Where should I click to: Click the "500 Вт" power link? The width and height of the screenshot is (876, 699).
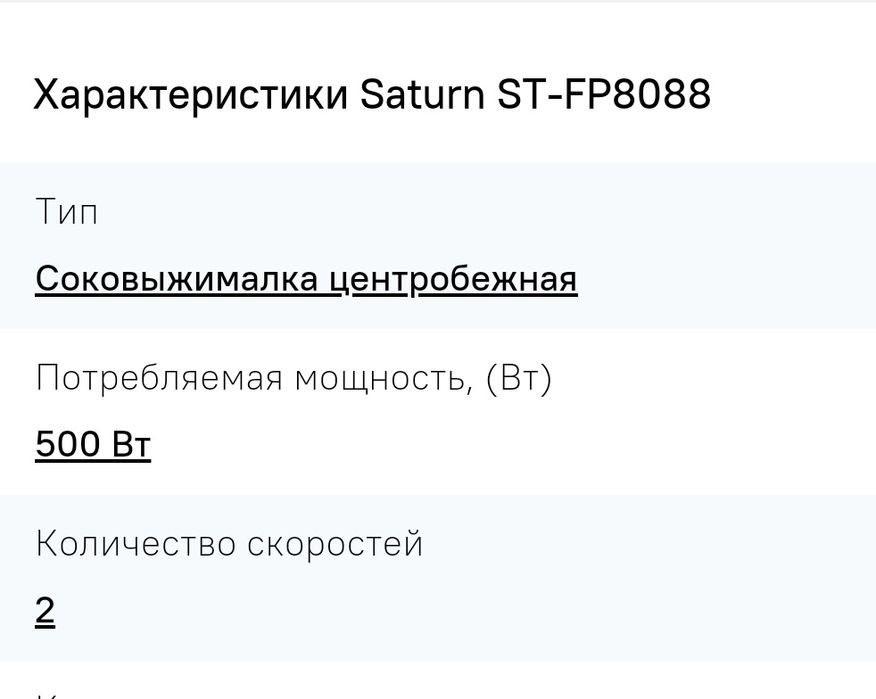pyautogui.click(x=93, y=444)
